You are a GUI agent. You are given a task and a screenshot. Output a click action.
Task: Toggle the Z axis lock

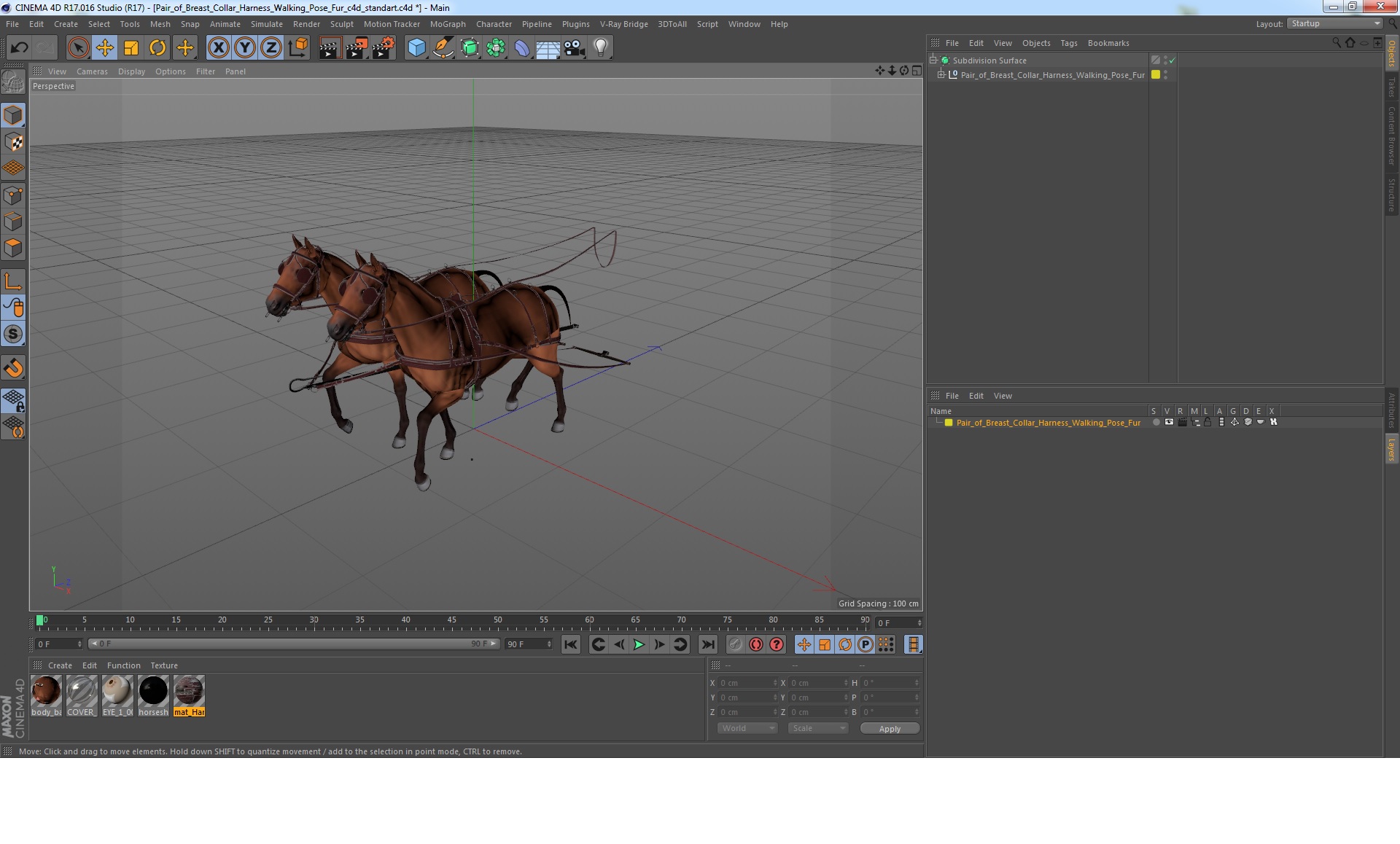coord(271,48)
